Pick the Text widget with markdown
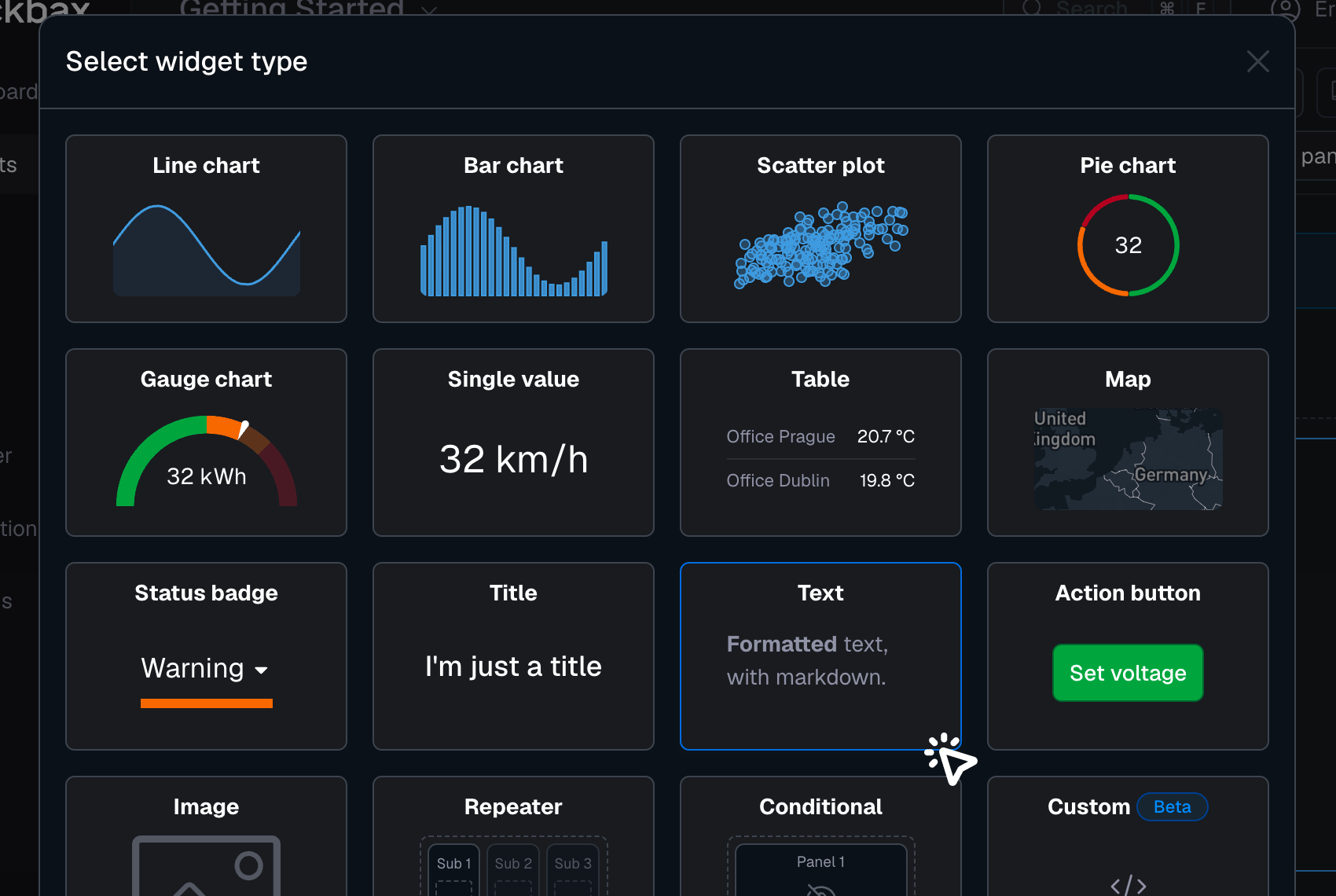The image size is (1336, 896). 820,656
